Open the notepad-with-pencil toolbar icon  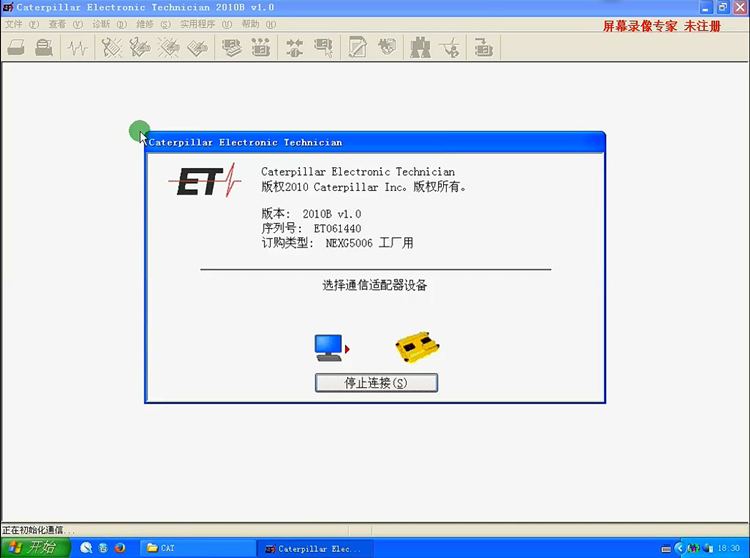tap(357, 48)
